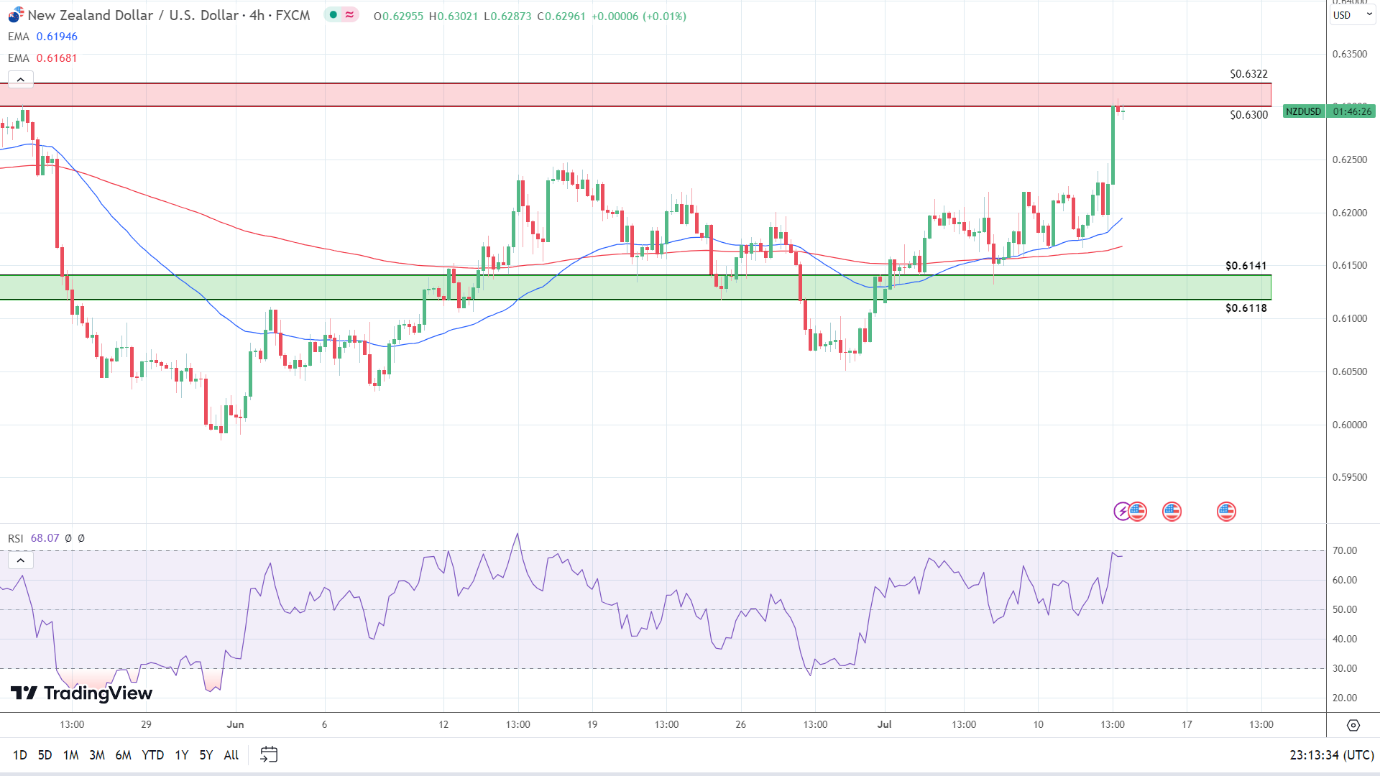Select the RSI 68.07 indicator legend
The width and height of the screenshot is (1380, 776).
pyautogui.click(x=46, y=538)
